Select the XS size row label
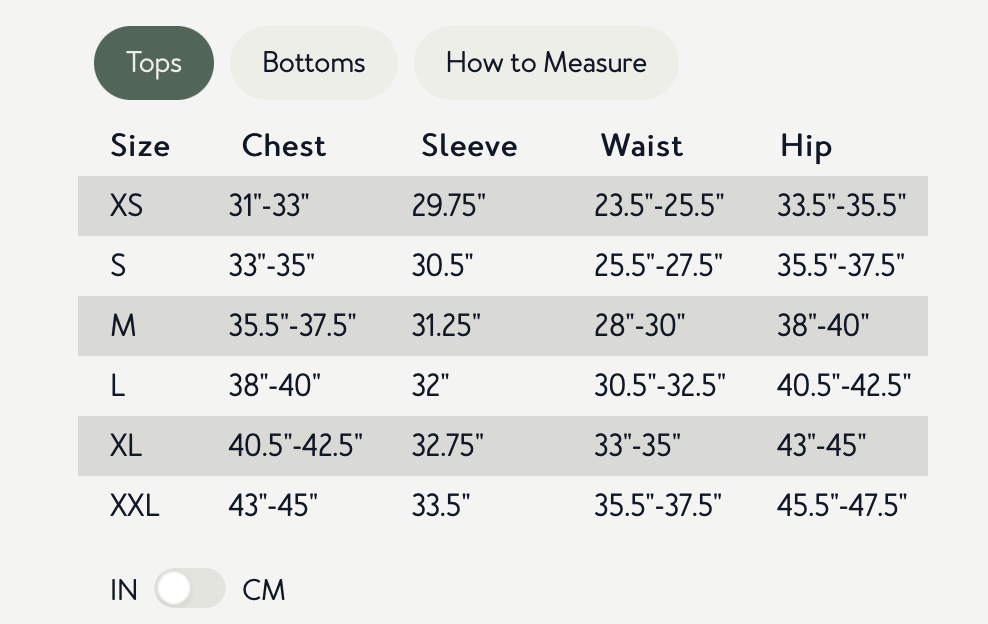Screen dimensions: 988x624 tap(127, 206)
